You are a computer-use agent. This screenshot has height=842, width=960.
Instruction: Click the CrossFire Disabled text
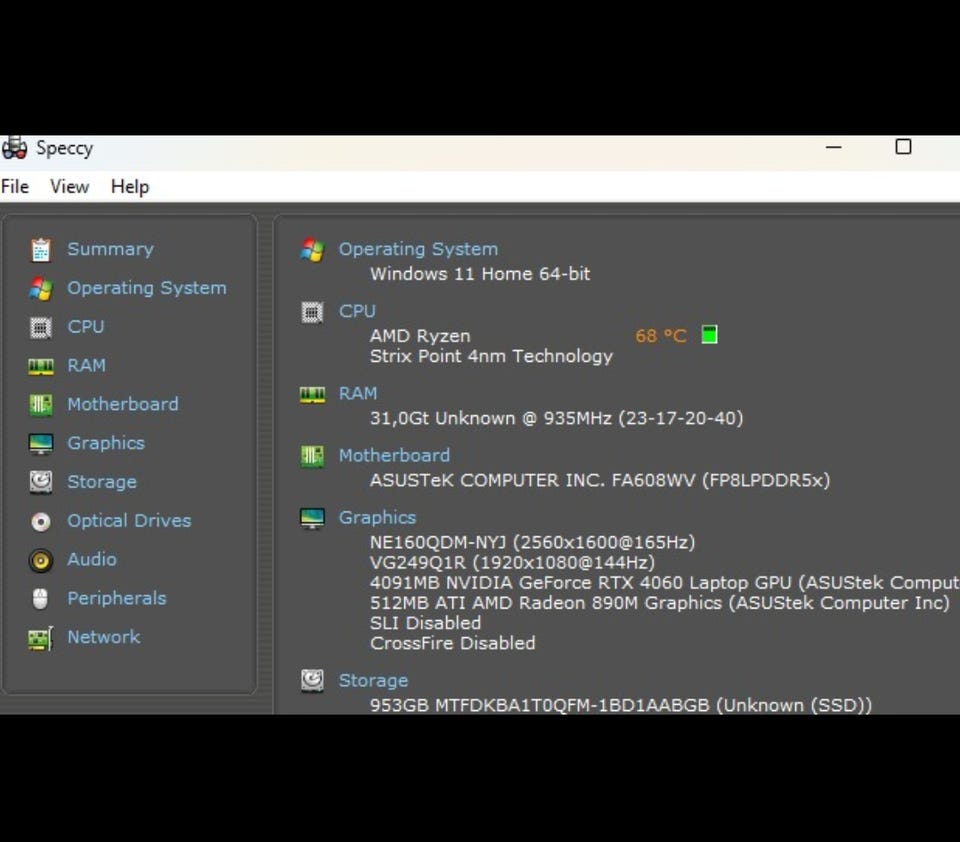click(x=452, y=643)
